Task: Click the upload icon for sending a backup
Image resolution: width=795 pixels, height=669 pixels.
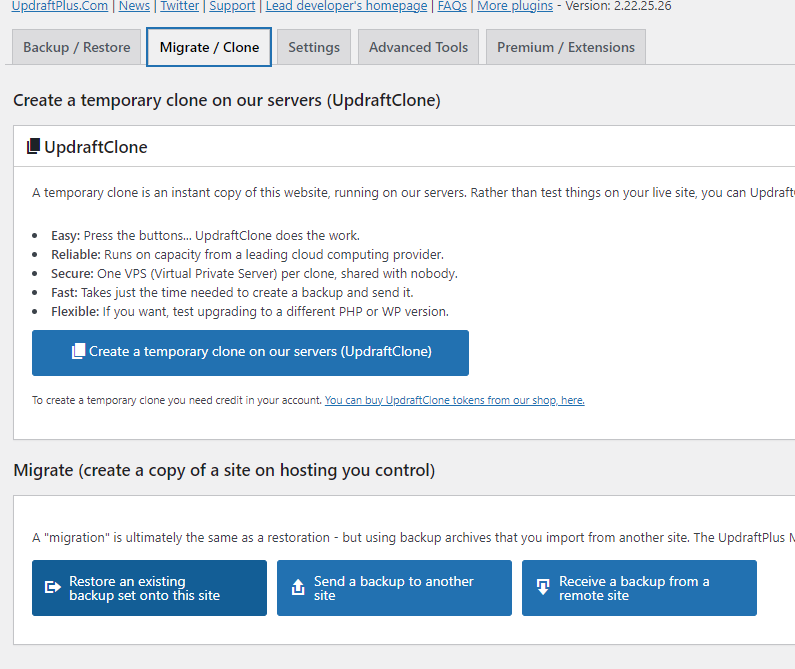Action: click(x=297, y=588)
